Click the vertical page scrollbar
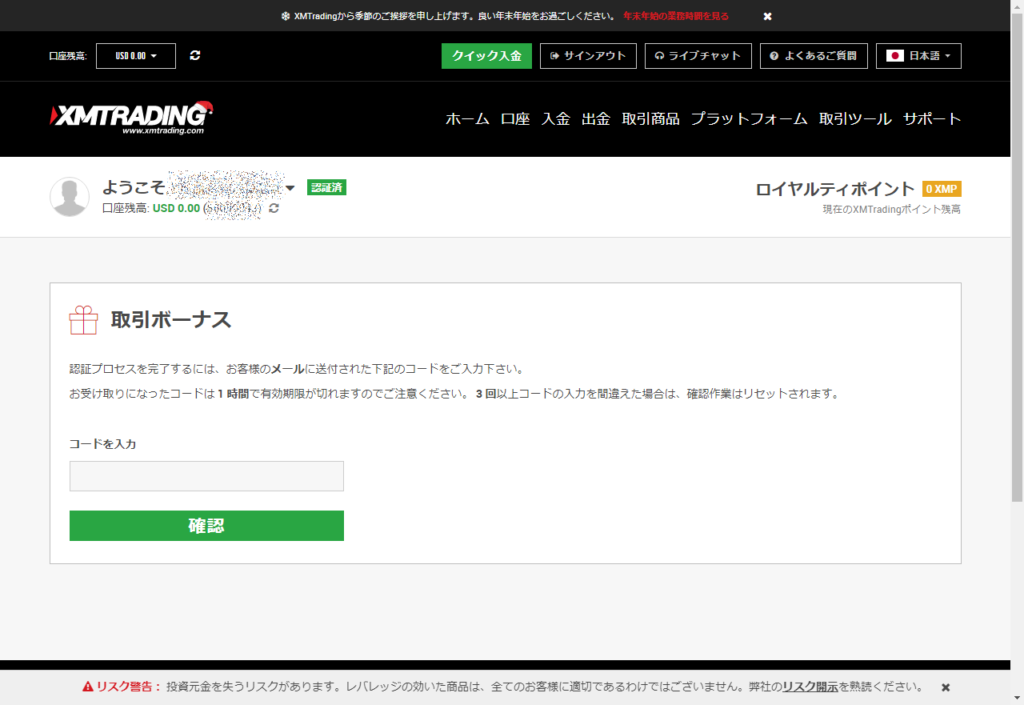1024x705 pixels. pyautogui.click(x=1017, y=258)
